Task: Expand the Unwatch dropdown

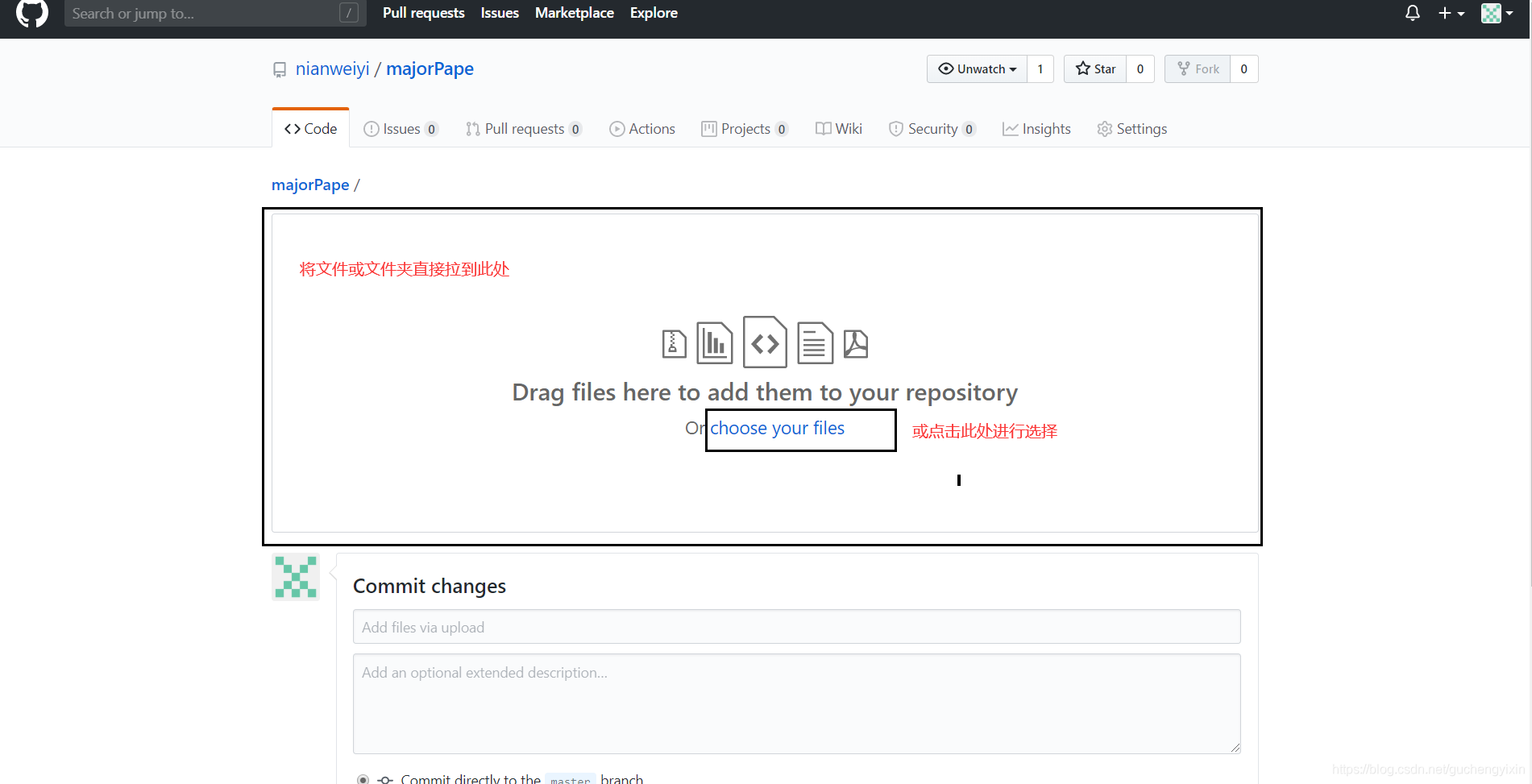Action: [978, 69]
